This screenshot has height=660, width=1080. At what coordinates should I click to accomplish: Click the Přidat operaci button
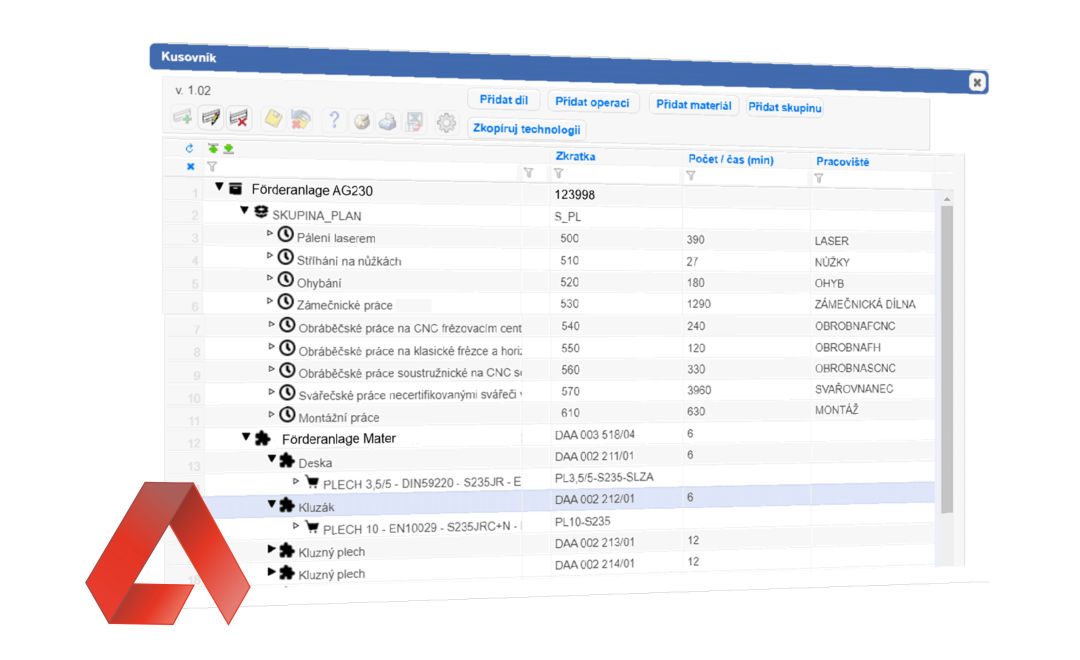tap(593, 102)
